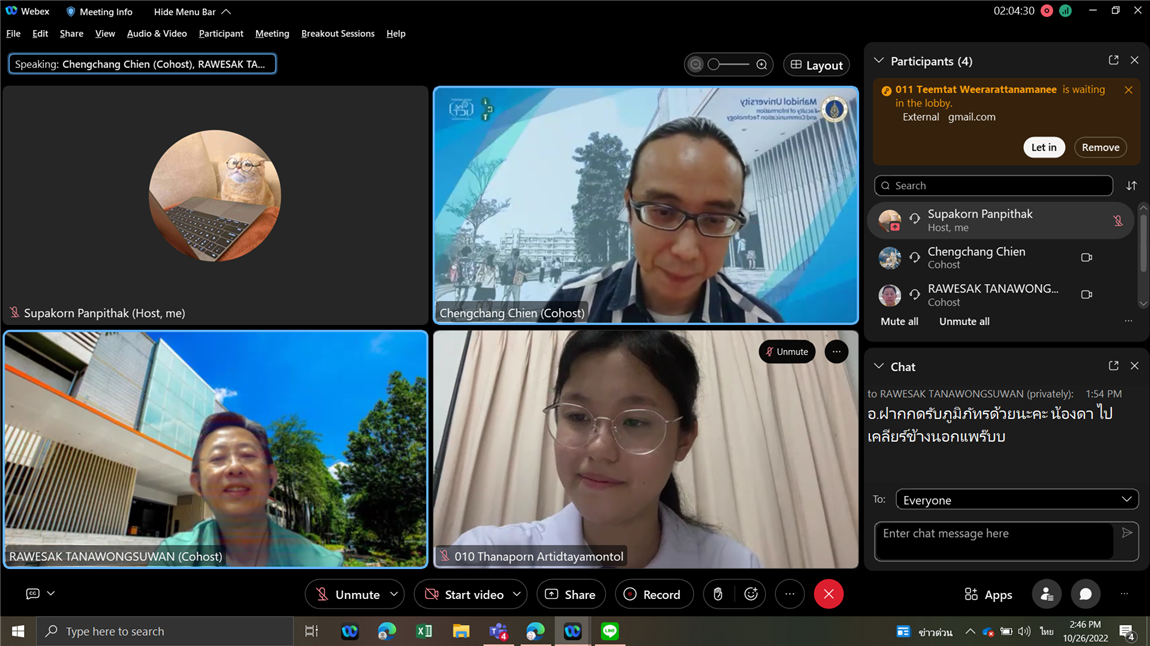This screenshot has width=1150, height=646.
Task: Collapse the Chat panel section
Action: tap(879, 367)
